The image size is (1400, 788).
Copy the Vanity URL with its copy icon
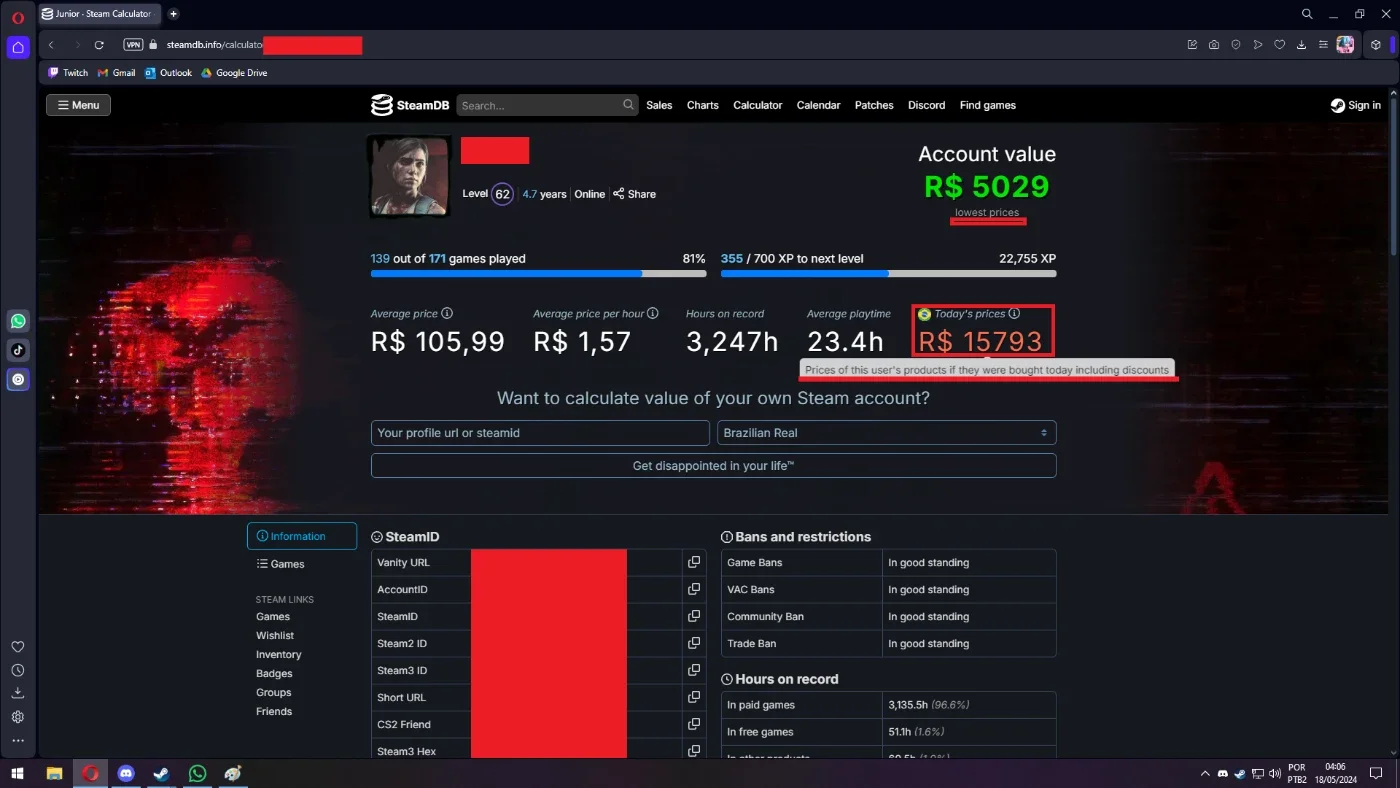point(693,563)
